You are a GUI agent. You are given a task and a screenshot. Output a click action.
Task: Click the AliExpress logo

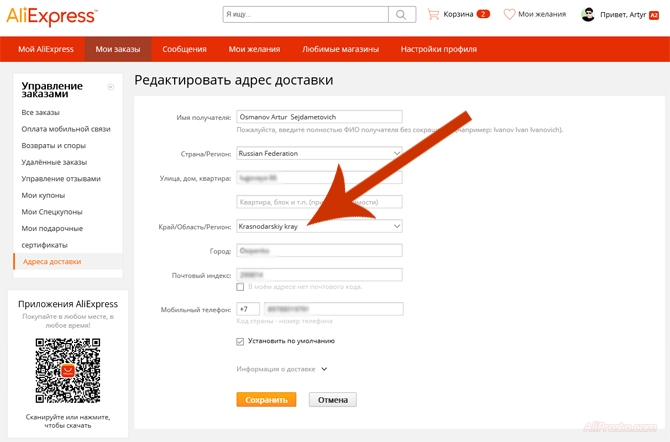(52, 15)
